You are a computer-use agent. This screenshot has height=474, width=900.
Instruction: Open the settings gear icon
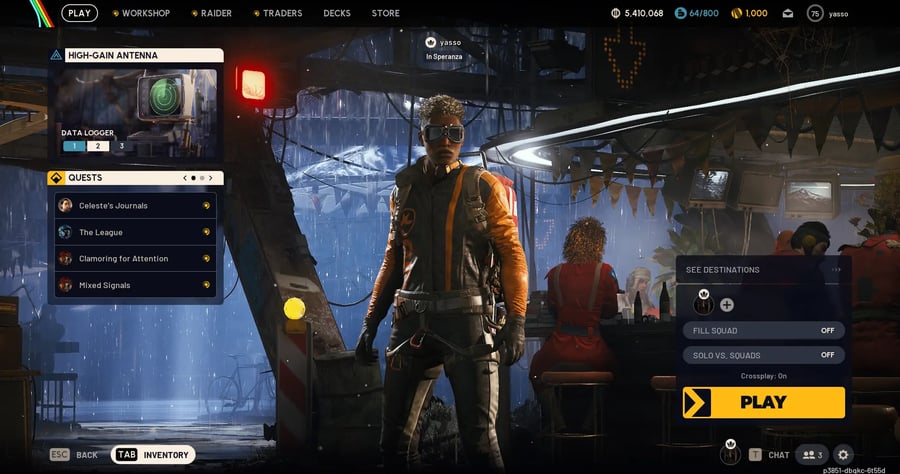click(x=843, y=454)
